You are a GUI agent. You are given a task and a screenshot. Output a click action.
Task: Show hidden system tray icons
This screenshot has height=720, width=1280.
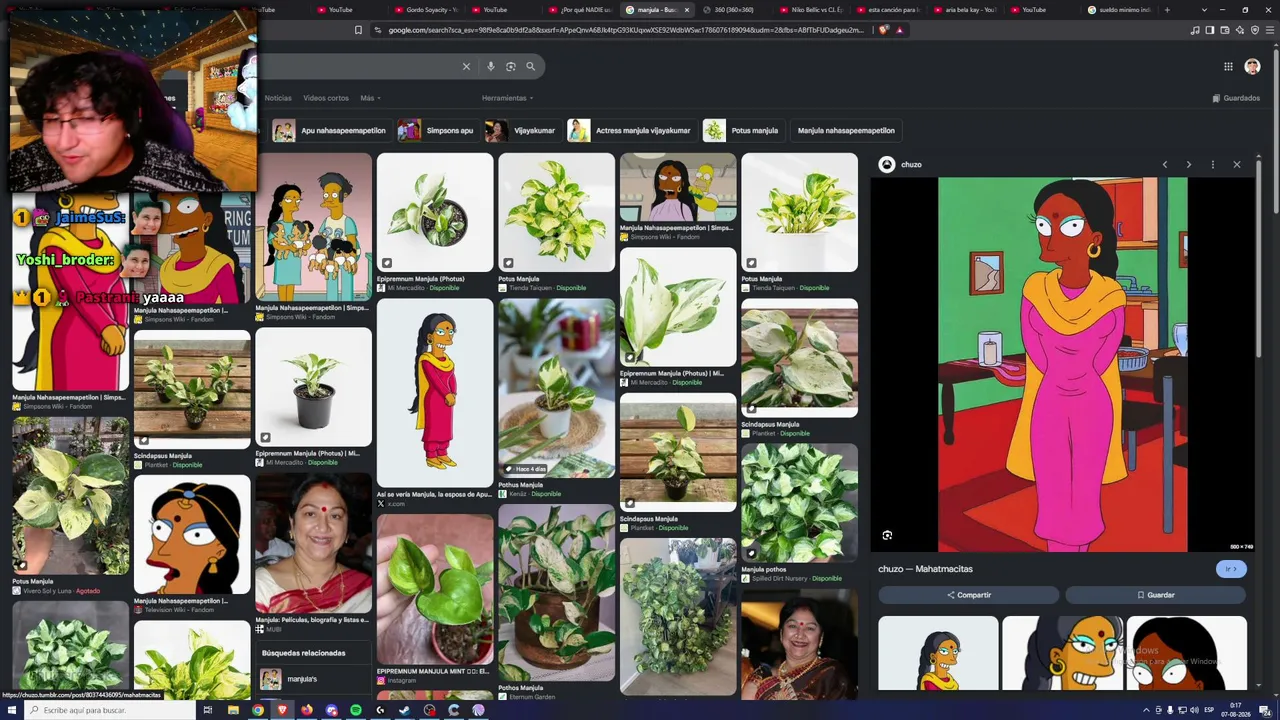[x=1146, y=710]
